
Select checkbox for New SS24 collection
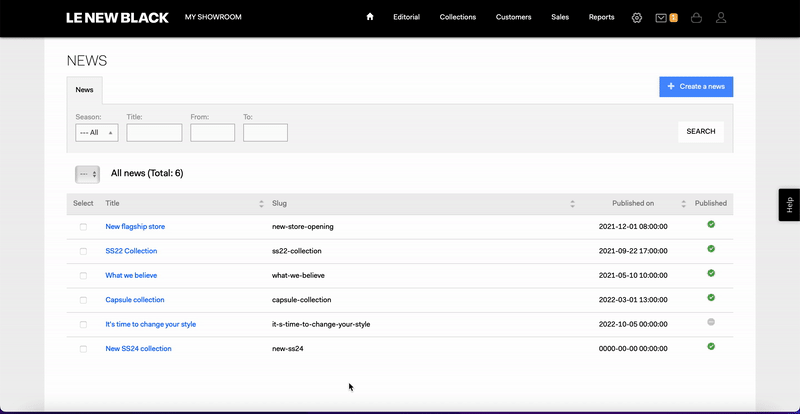[x=83, y=349]
